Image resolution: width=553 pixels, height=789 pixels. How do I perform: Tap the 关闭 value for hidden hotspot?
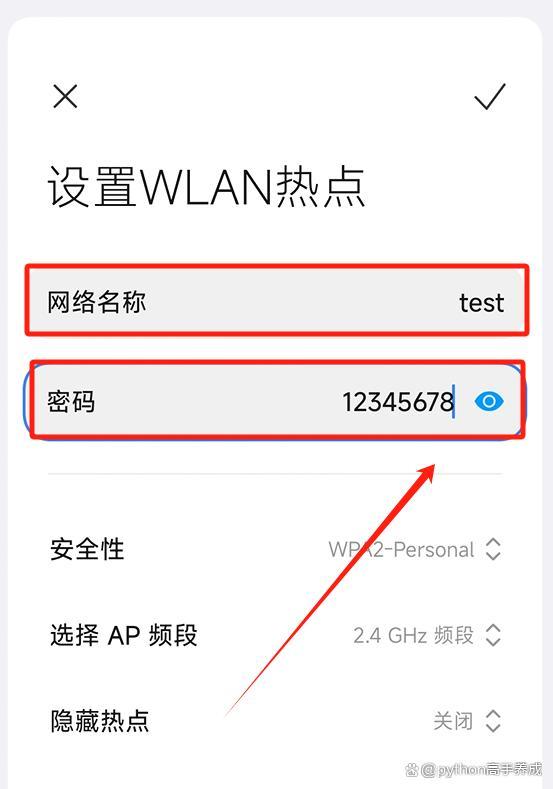[453, 721]
